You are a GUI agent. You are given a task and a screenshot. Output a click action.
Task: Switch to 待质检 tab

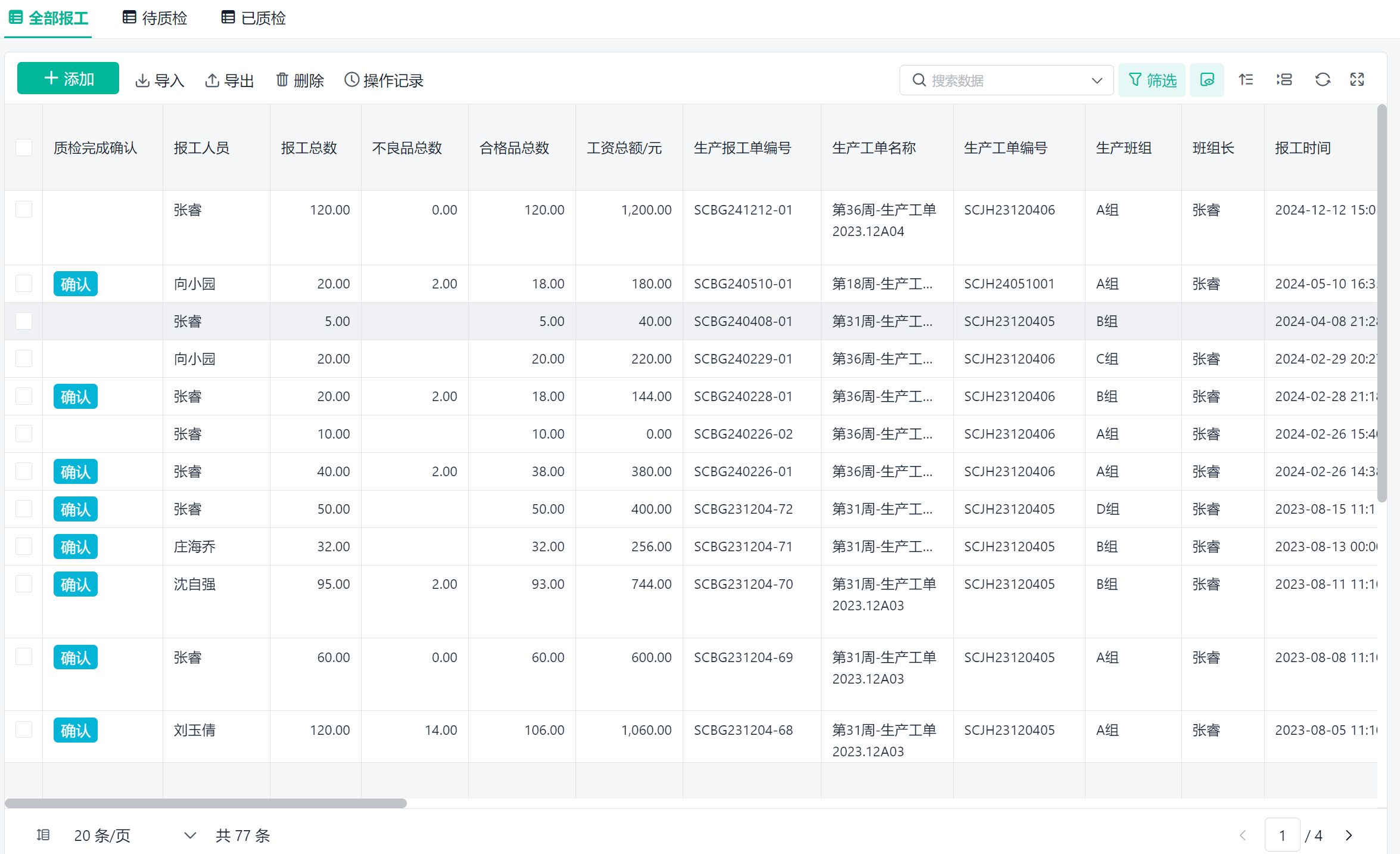point(155,18)
